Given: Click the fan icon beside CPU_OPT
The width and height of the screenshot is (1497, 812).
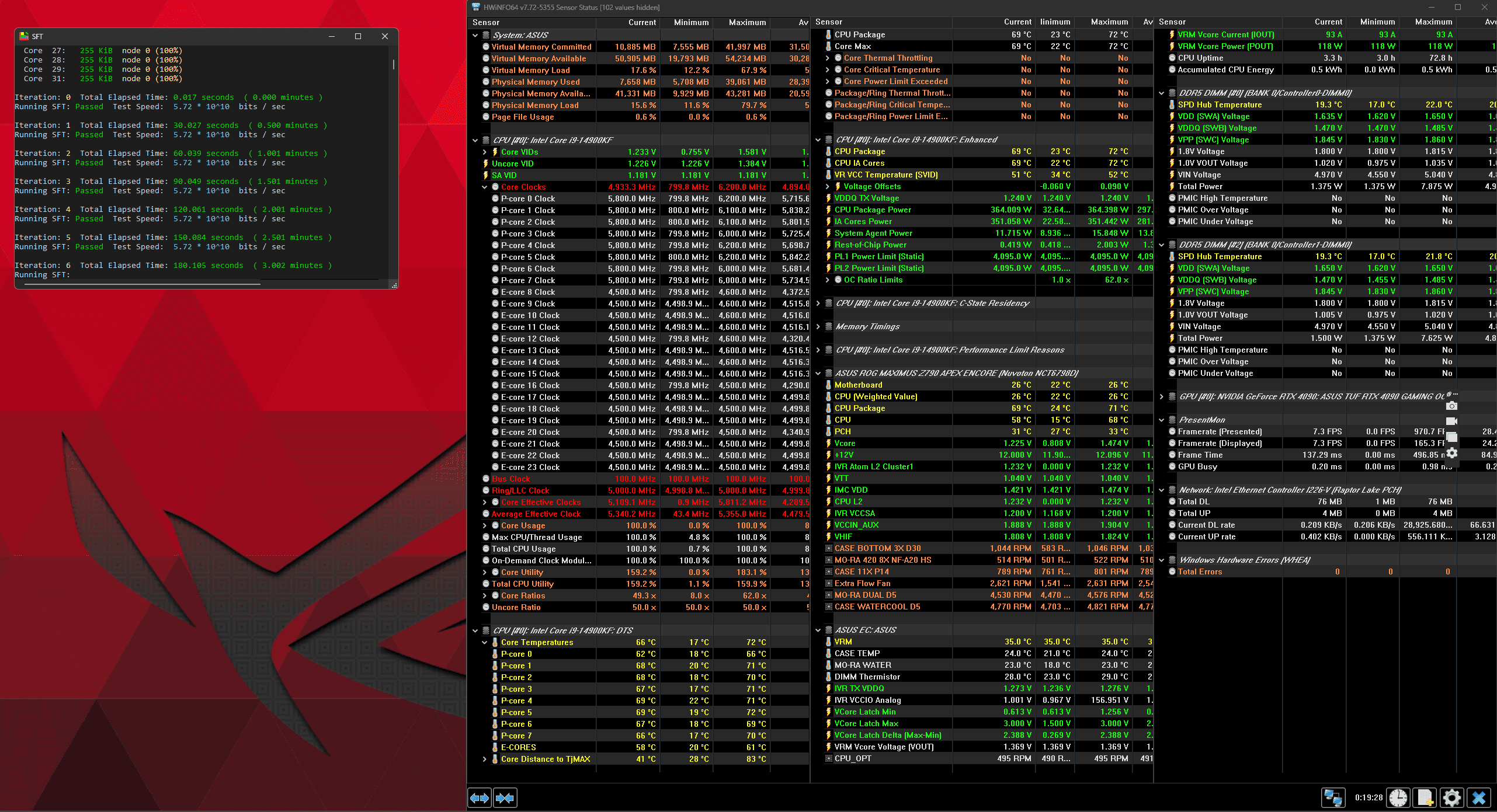Looking at the screenshot, I should (828, 758).
